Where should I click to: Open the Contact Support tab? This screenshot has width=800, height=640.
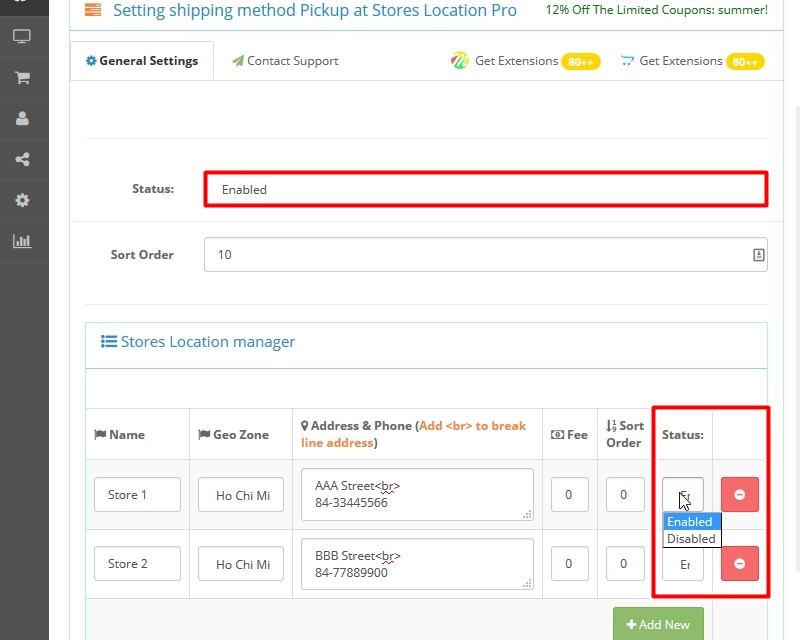pyautogui.click(x=285, y=61)
